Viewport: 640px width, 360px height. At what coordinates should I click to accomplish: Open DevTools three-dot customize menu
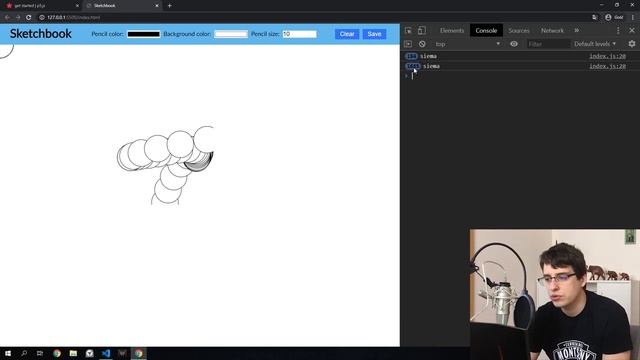(618, 31)
